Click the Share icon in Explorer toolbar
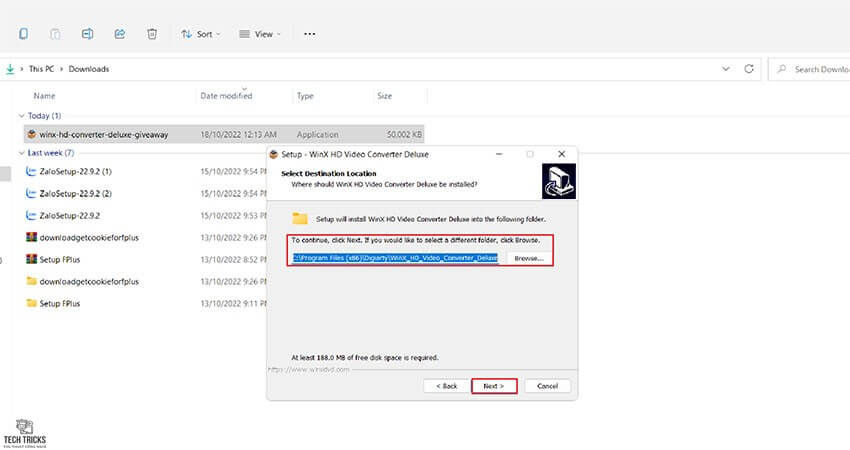The width and height of the screenshot is (850, 450). [x=120, y=34]
